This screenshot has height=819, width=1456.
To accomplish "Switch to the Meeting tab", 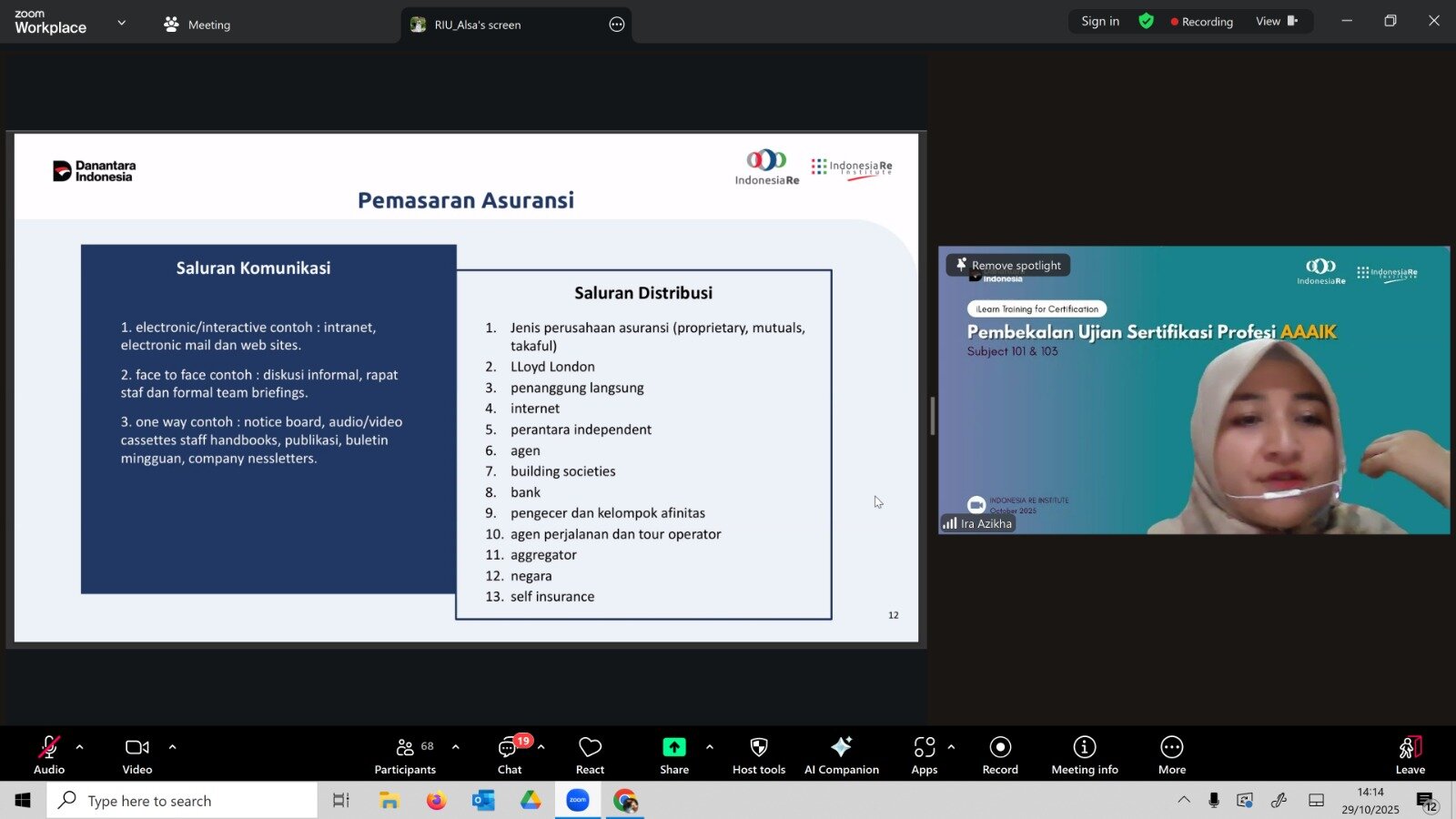I will click(x=197, y=25).
